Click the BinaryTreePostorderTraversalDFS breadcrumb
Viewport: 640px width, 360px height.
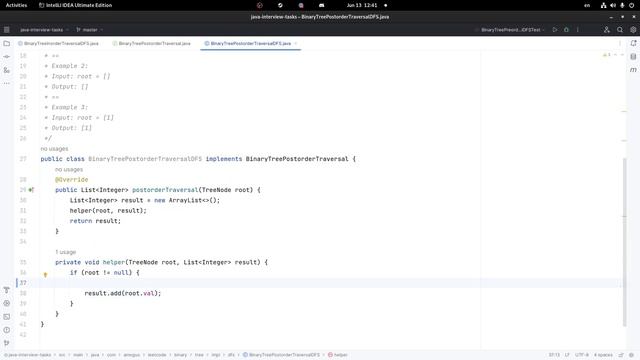[281, 355]
